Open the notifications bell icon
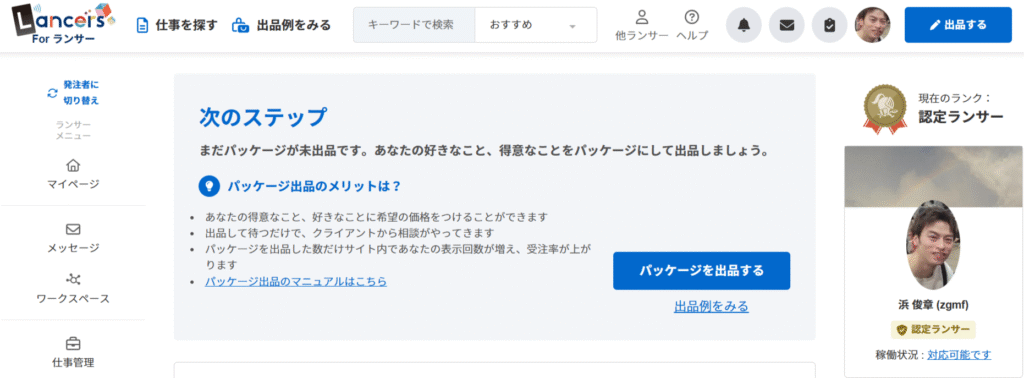This screenshot has width=1024, height=378. (x=744, y=25)
